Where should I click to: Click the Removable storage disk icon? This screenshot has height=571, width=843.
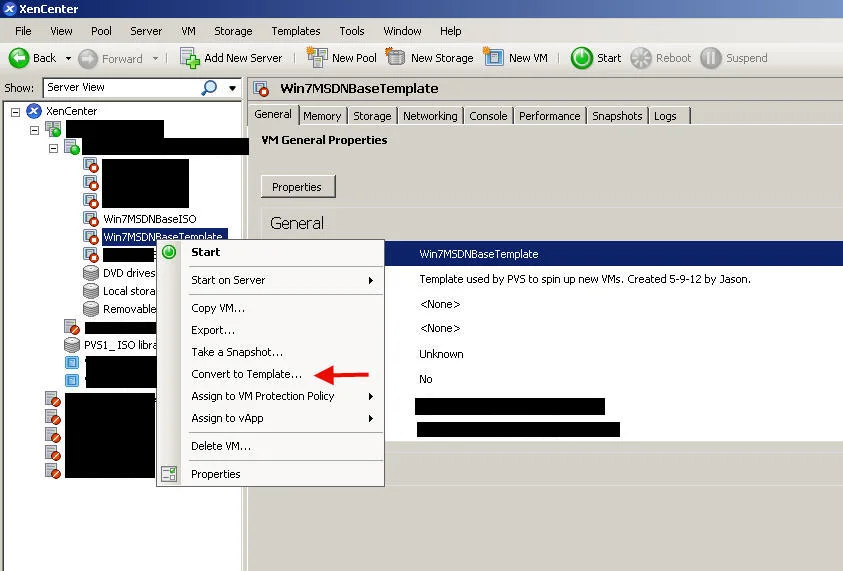coord(91,309)
